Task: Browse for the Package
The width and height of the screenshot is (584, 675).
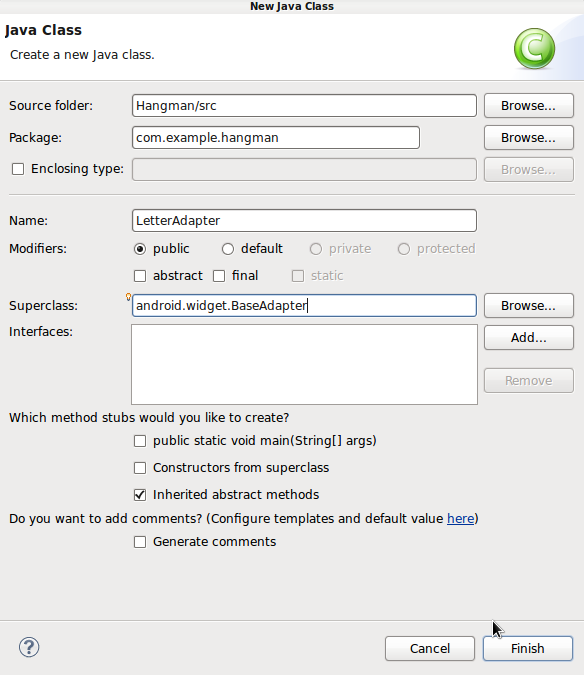Action: click(528, 137)
